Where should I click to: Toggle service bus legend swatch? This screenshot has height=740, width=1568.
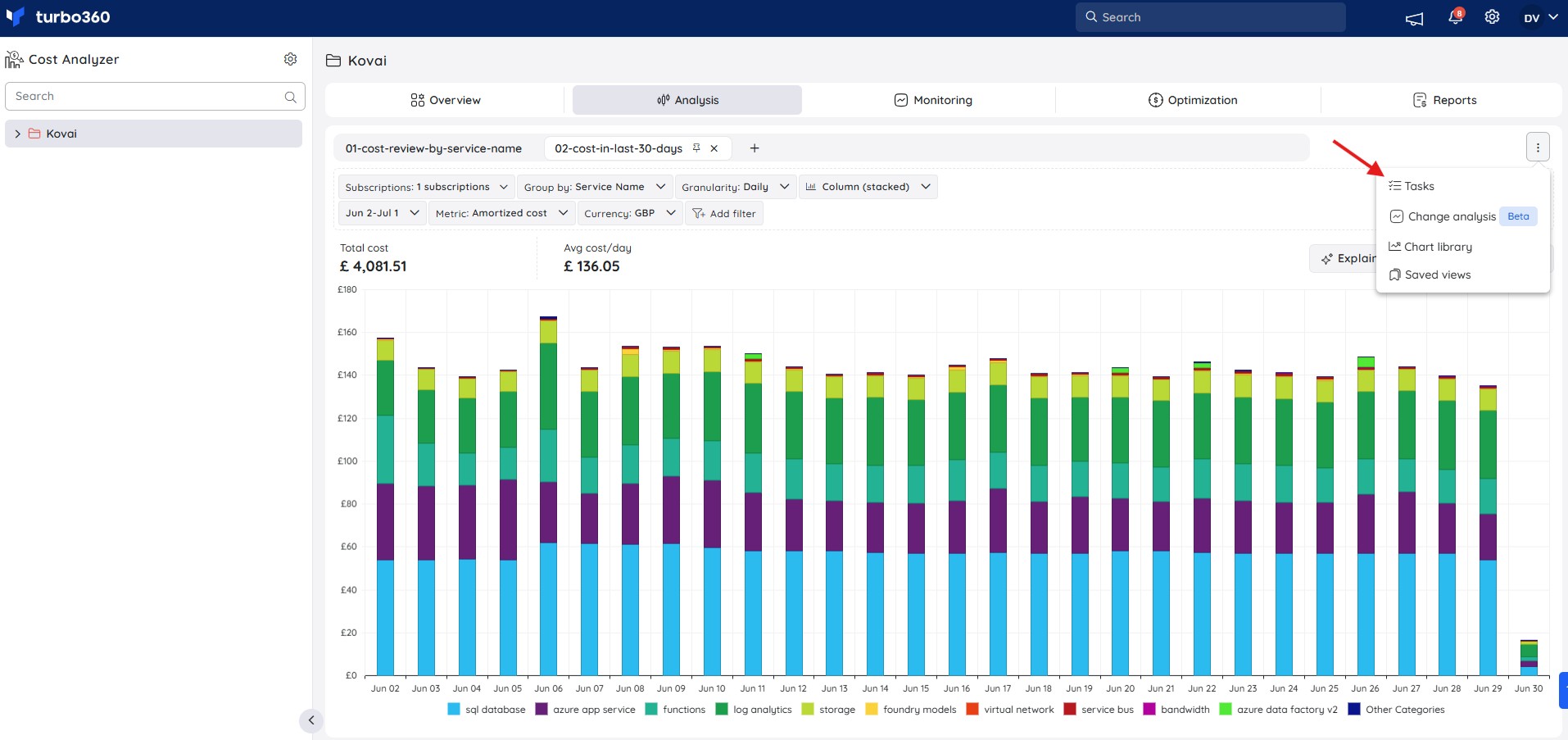tap(1070, 709)
